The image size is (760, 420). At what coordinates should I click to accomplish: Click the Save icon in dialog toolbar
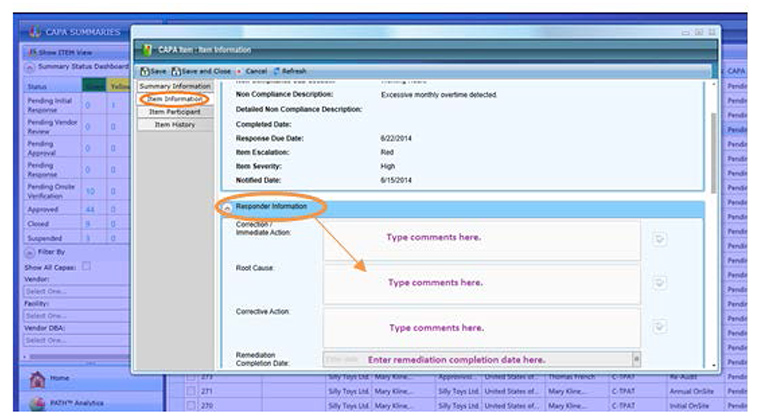(144, 71)
